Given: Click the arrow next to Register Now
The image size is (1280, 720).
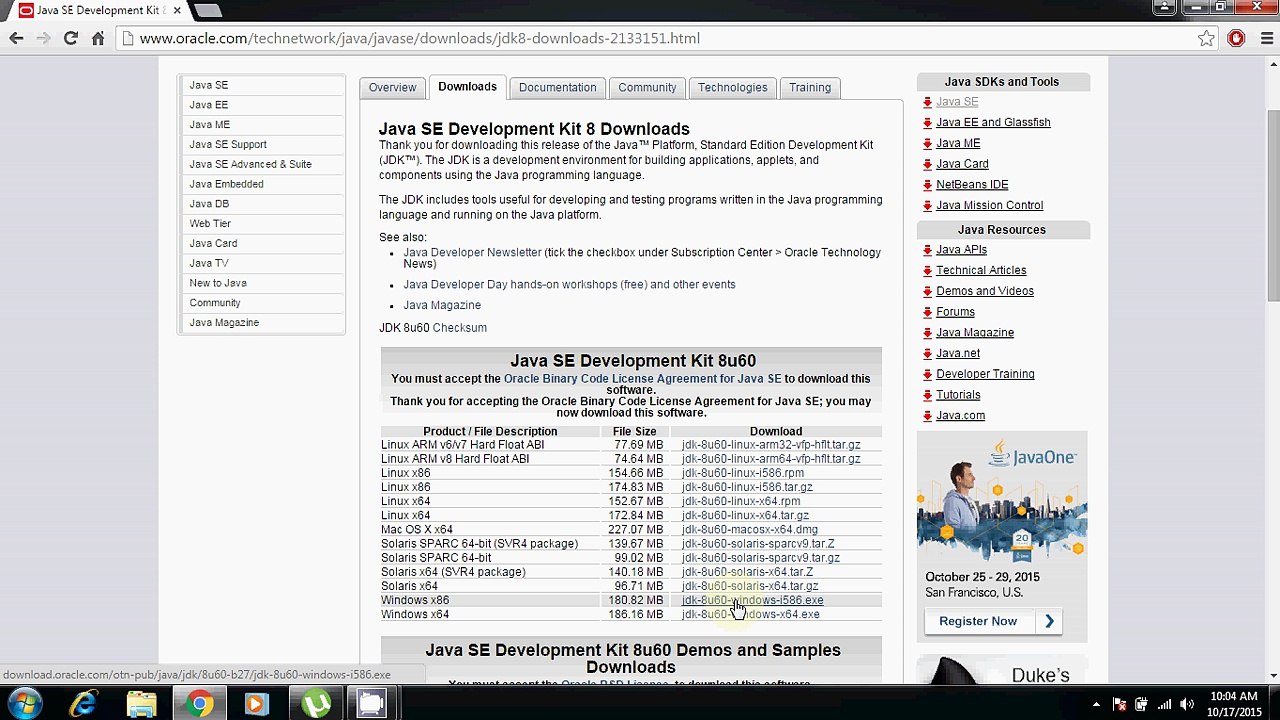Looking at the screenshot, I should (x=1049, y=621).
